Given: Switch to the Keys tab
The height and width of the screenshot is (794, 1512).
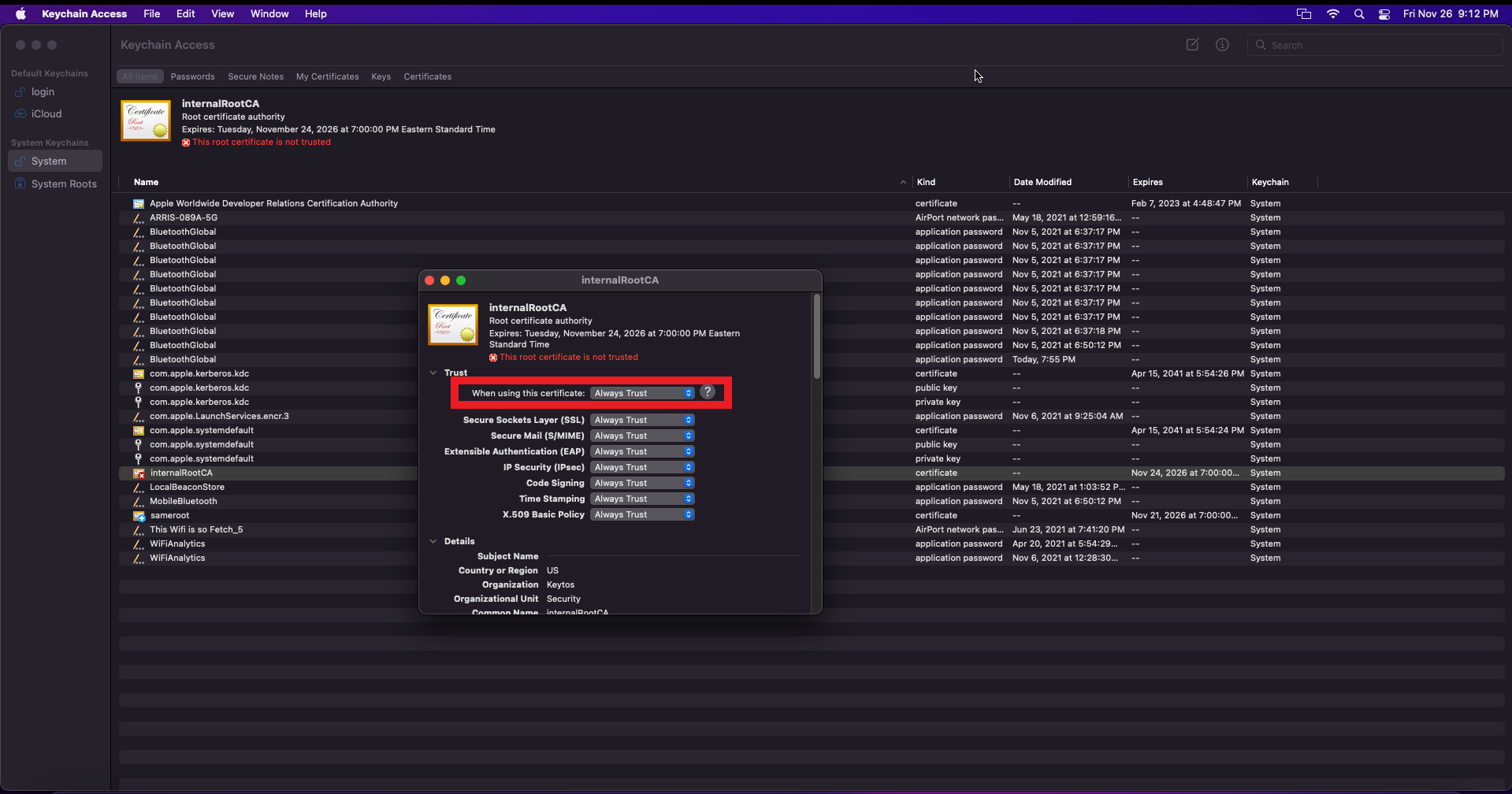Looking at the screenshot, I should coord(381,76).
